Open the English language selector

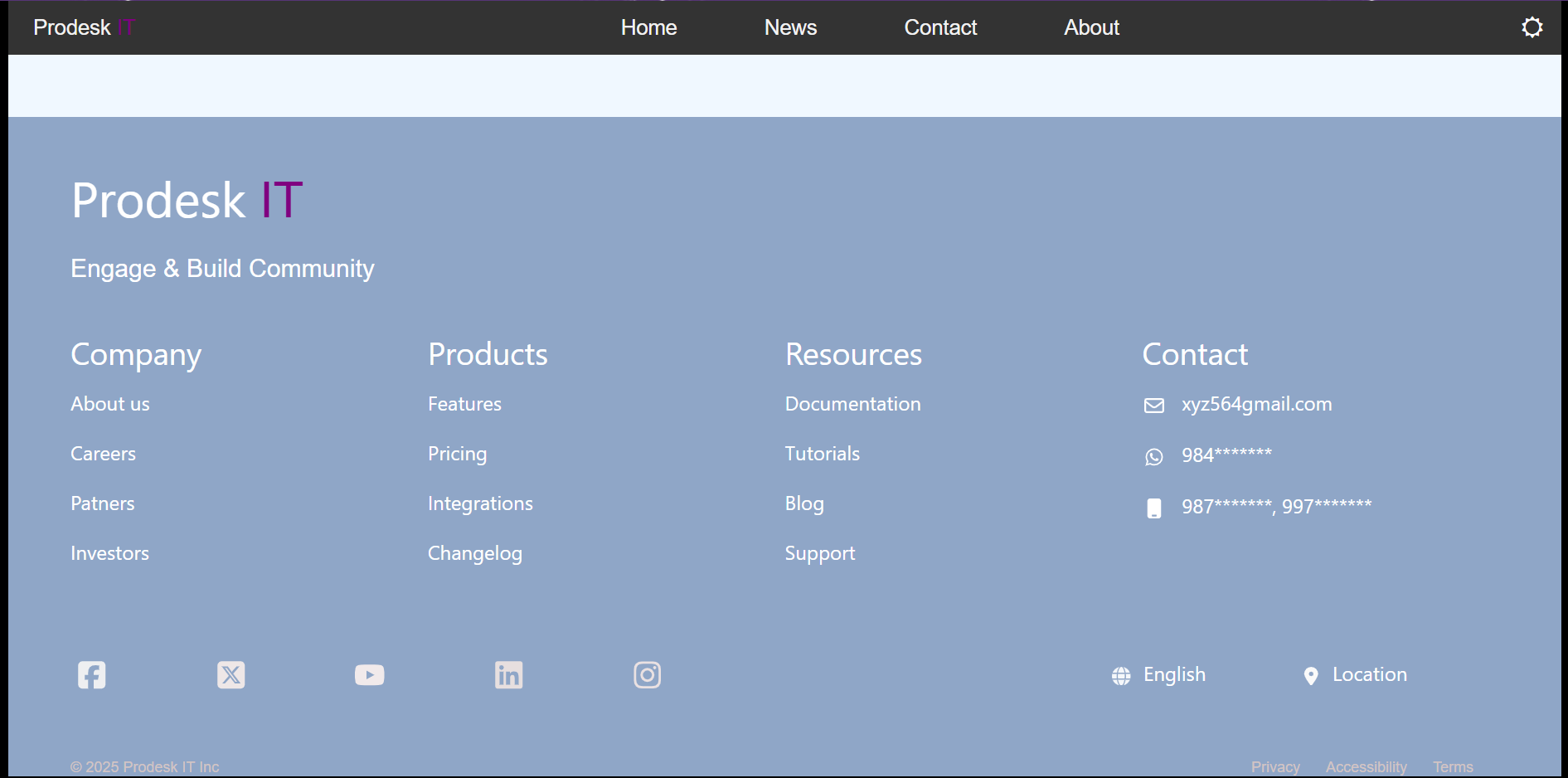[1159, 675]
